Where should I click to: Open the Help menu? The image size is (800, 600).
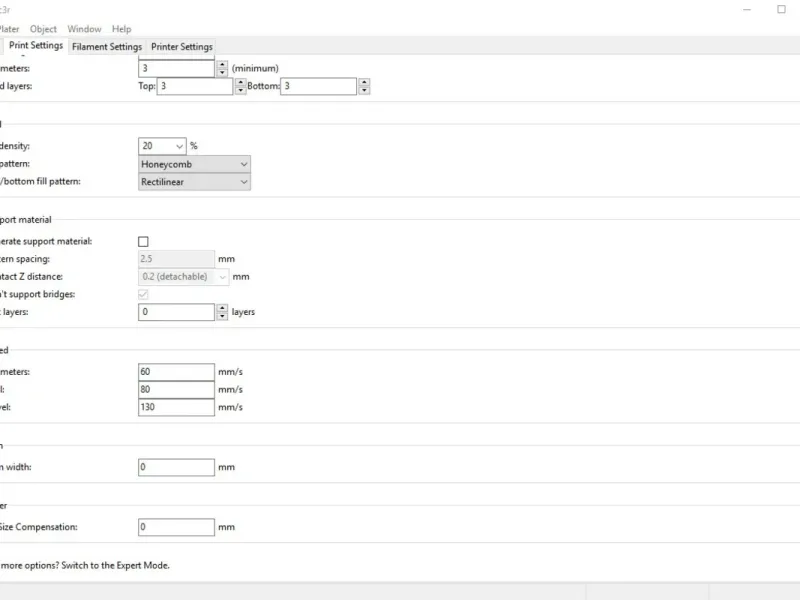[x=122, y=29]
